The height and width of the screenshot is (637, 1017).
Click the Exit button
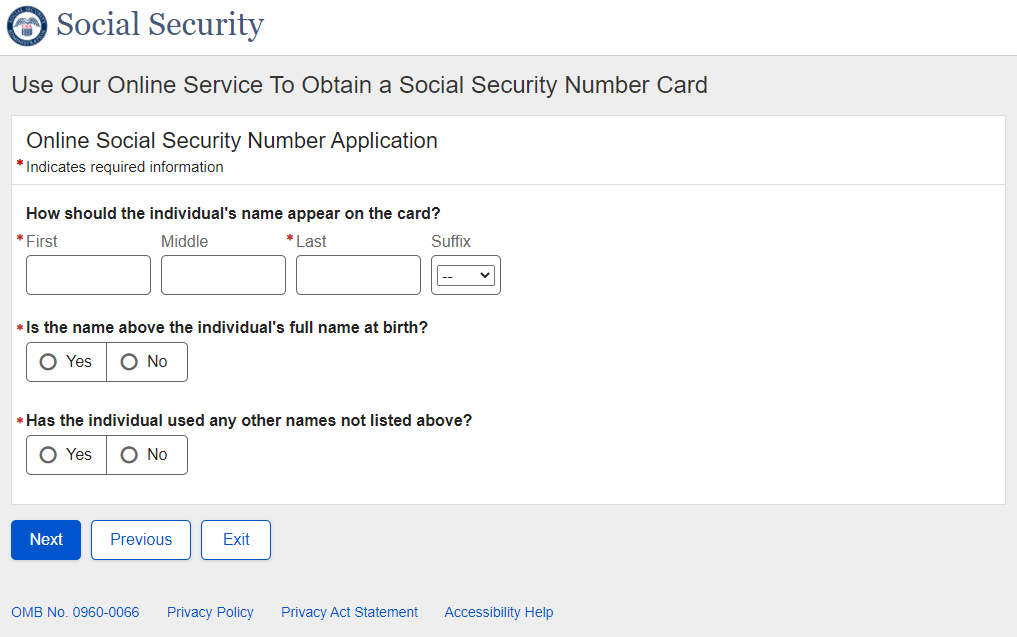(236, 540)
